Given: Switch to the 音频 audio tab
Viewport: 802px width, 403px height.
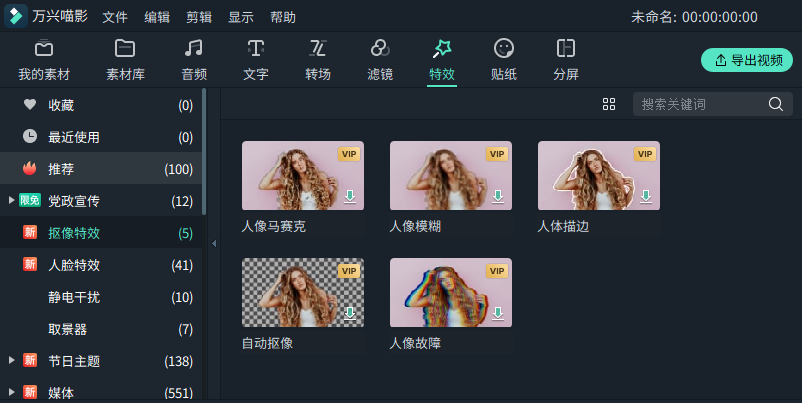Looking at the screenshot, I should (194, 59).
